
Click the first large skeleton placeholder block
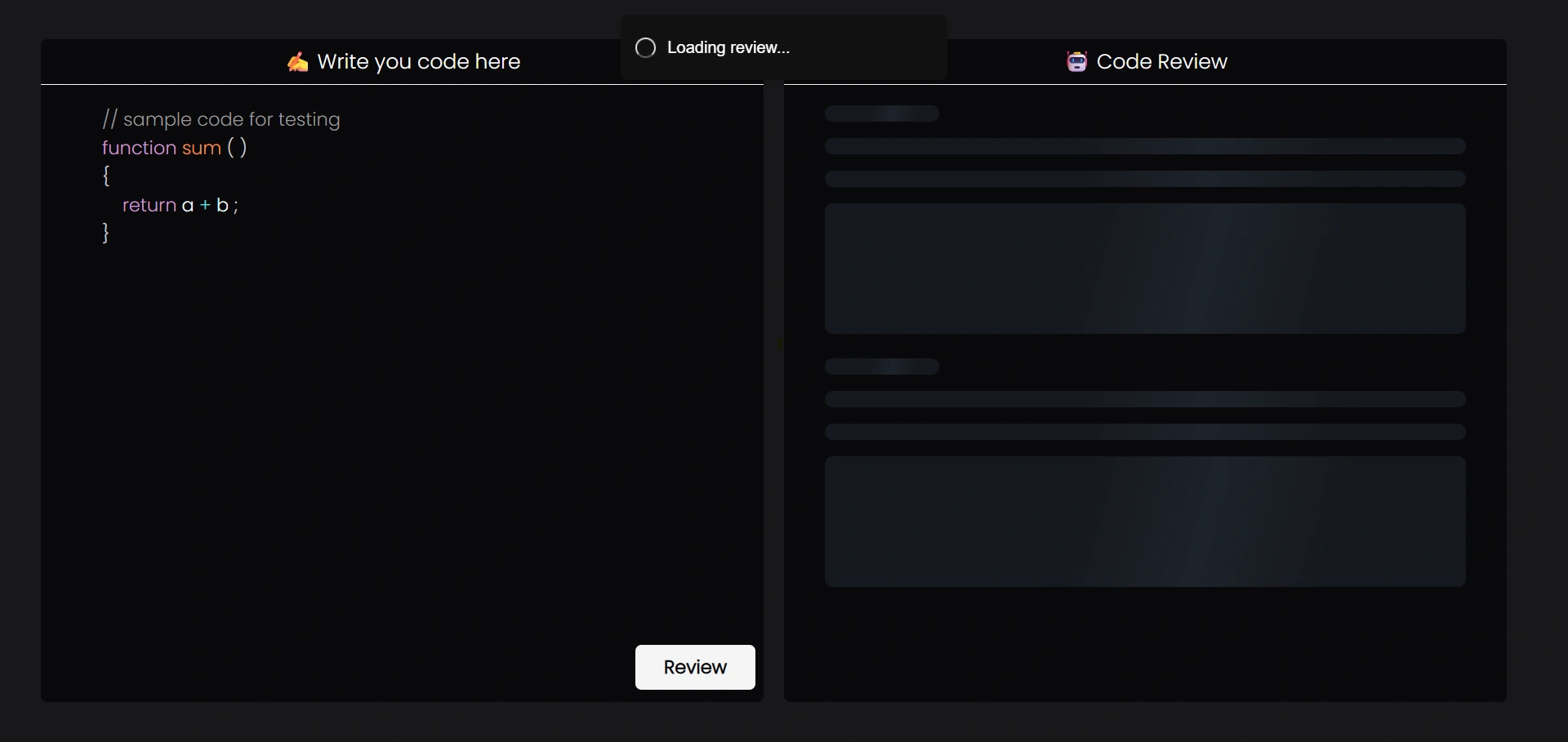(x=1145, y=269)
